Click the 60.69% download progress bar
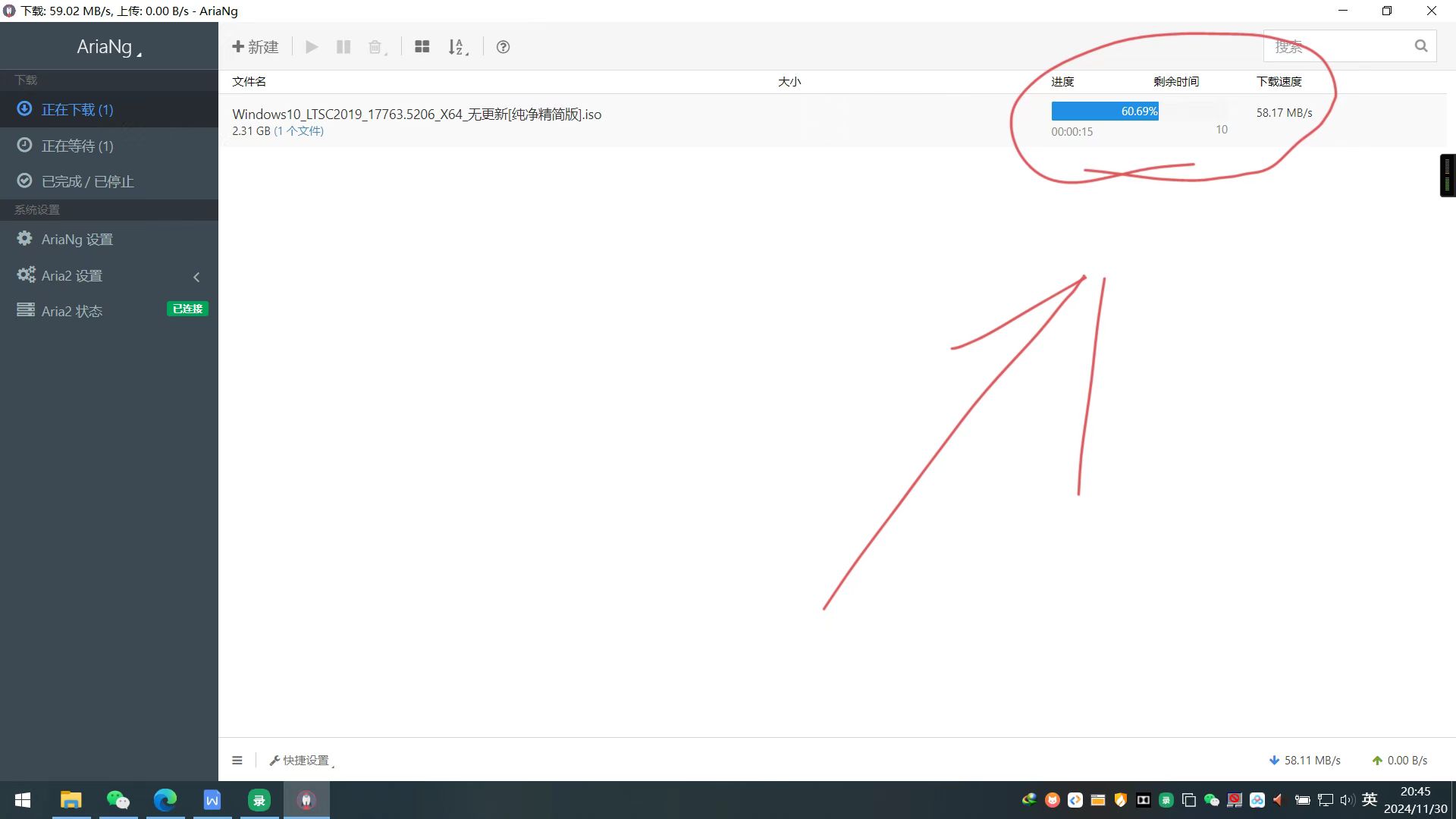The image size is (1456, 819). click(1104, 111)
